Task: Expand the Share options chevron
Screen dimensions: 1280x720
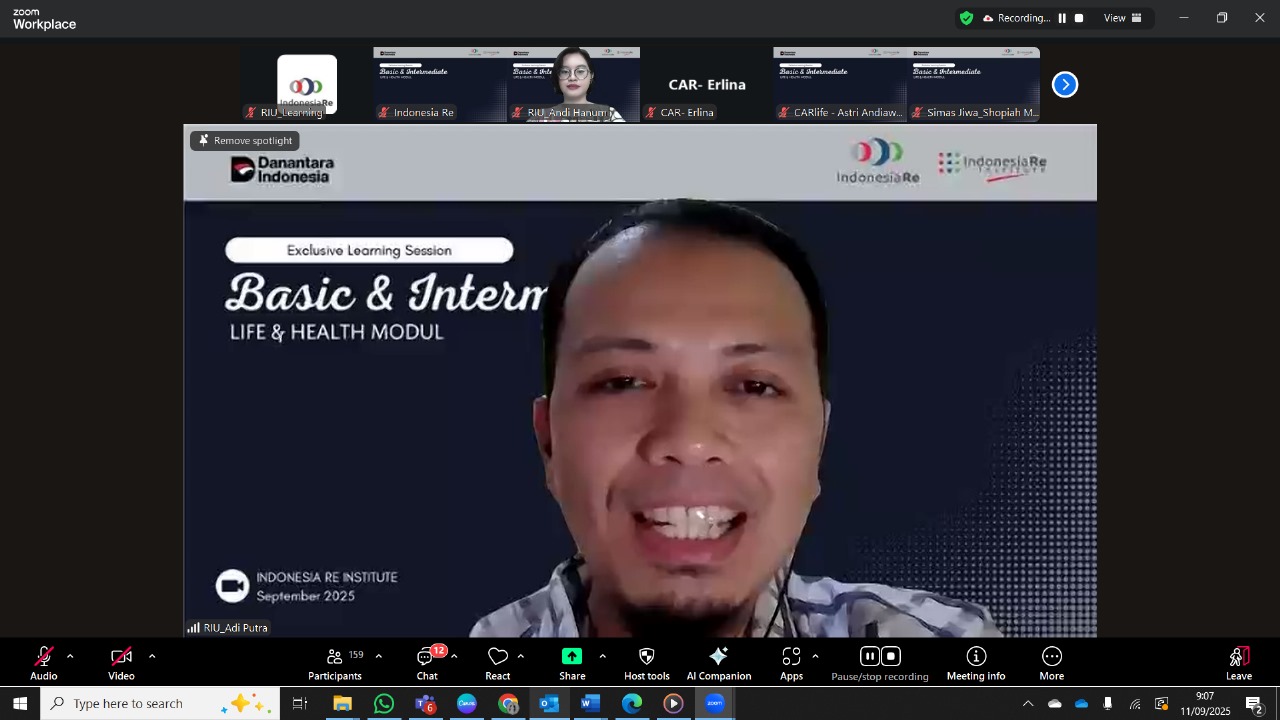Action: 602,656
